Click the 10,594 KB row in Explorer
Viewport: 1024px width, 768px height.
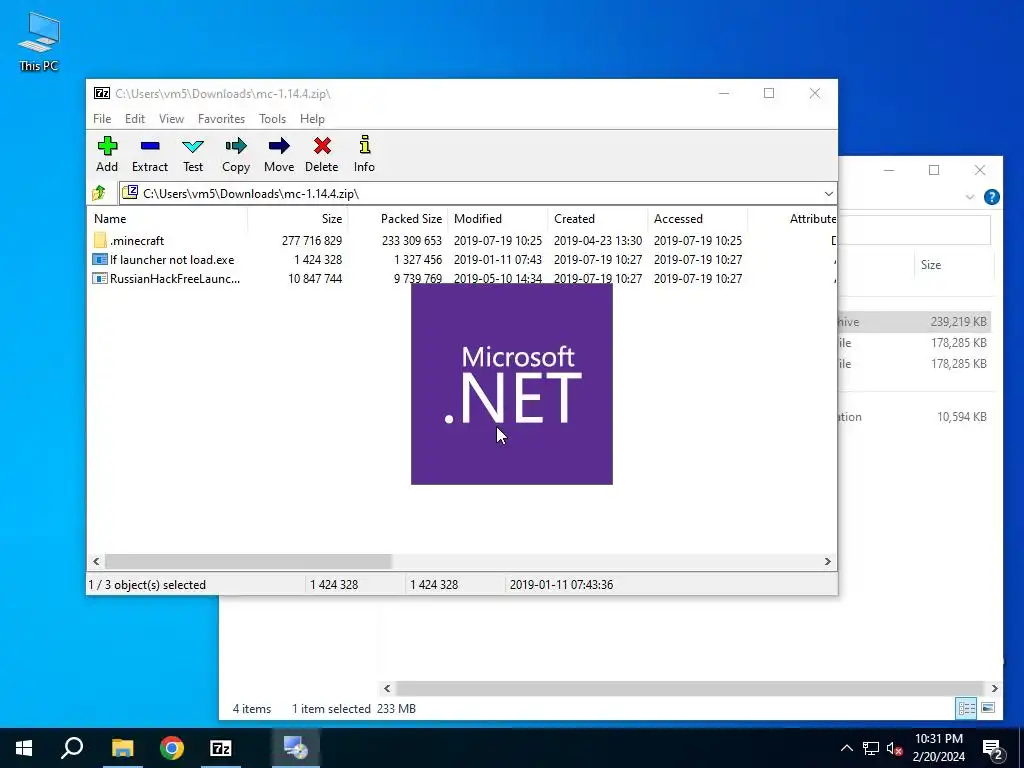[914, 417]
